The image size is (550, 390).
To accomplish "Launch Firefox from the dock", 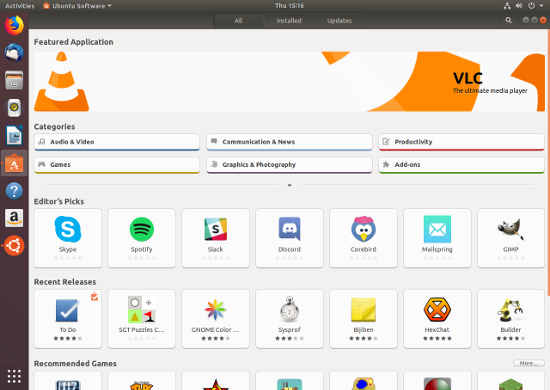I will coord(14,25).
